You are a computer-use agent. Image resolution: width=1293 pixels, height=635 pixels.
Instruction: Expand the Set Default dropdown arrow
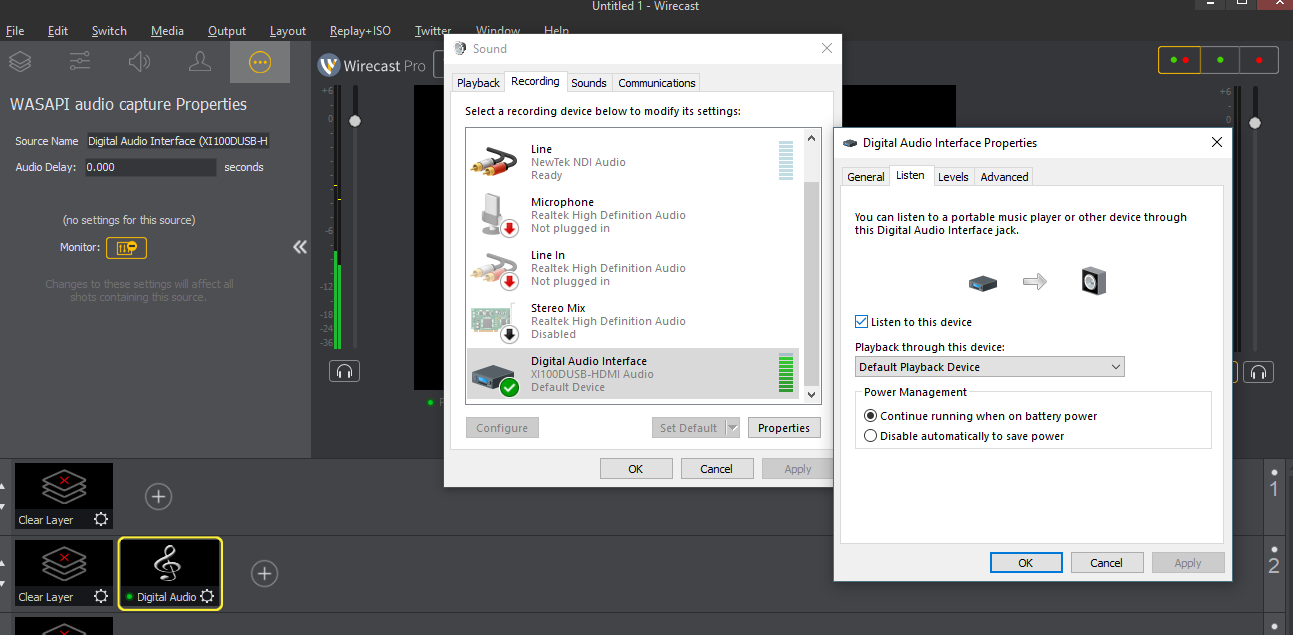click(732, 428)
